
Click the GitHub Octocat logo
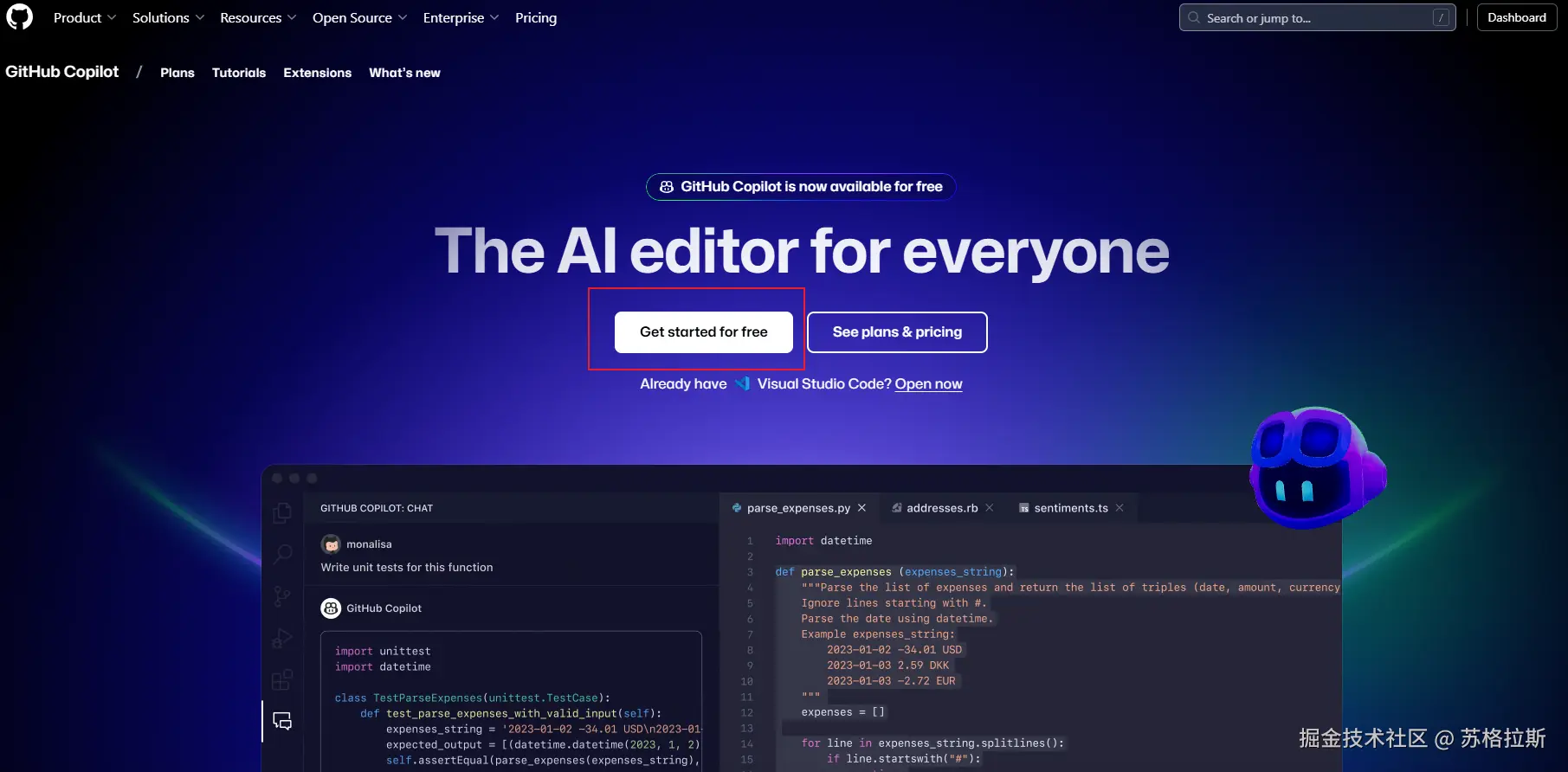pos(19,17)
